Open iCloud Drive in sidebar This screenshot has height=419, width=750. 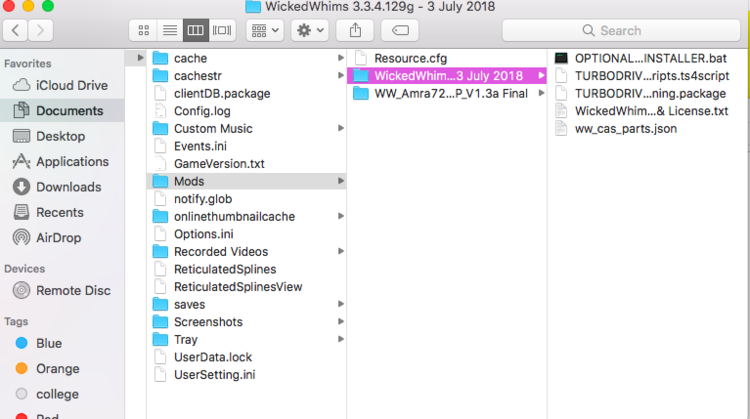[x=62, y=86]
